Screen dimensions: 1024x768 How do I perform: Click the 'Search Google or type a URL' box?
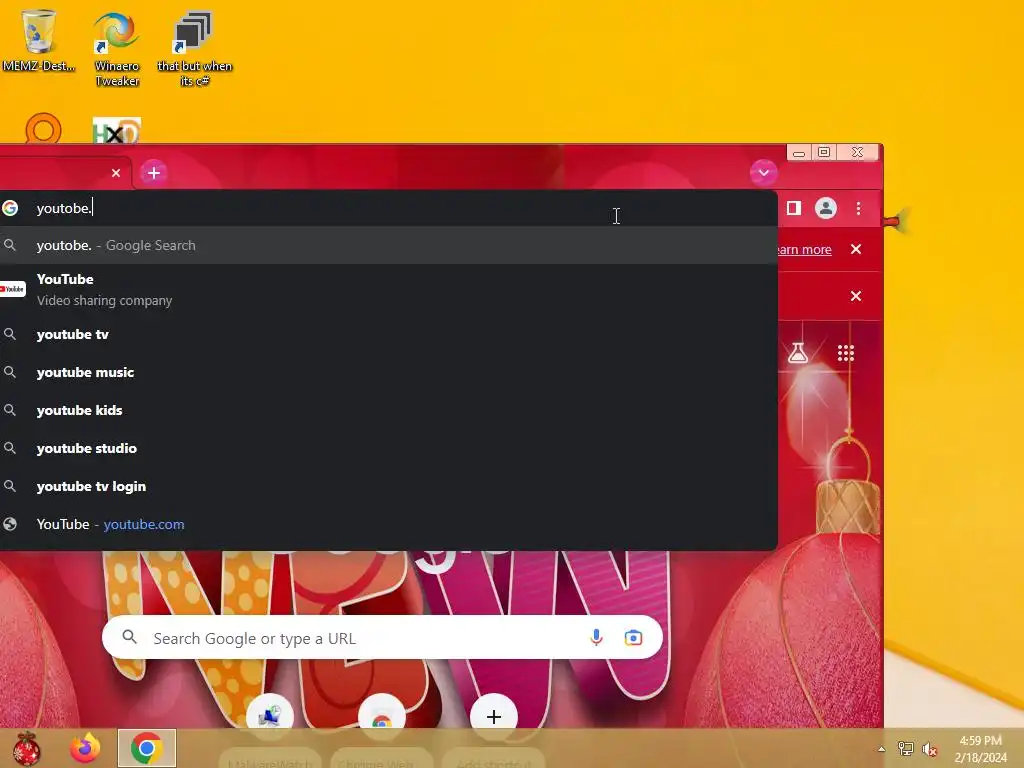[x=382, y=638]
